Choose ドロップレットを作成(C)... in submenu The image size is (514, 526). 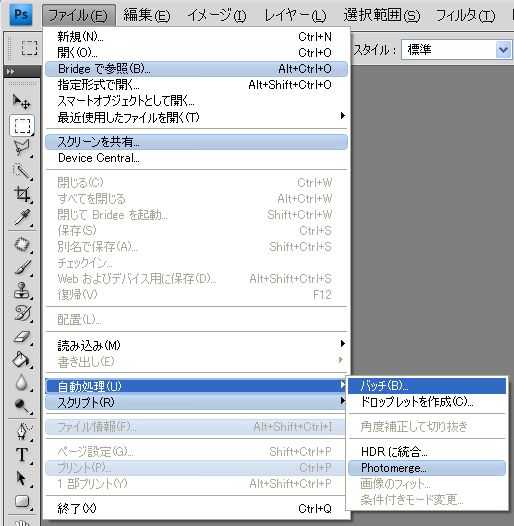427,402
